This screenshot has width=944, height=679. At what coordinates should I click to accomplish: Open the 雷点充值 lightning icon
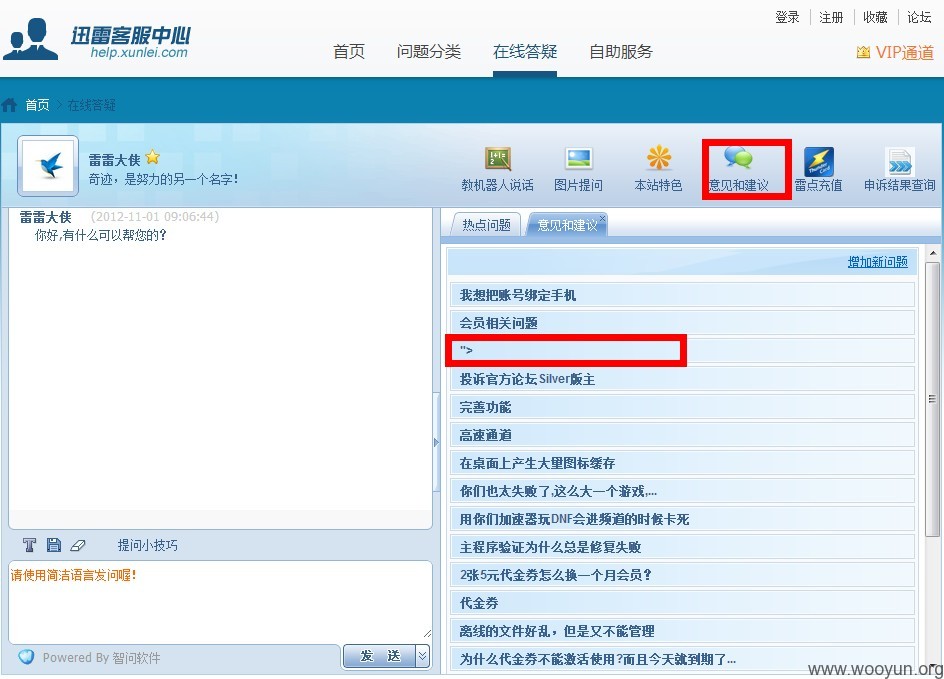click(819, 161)
